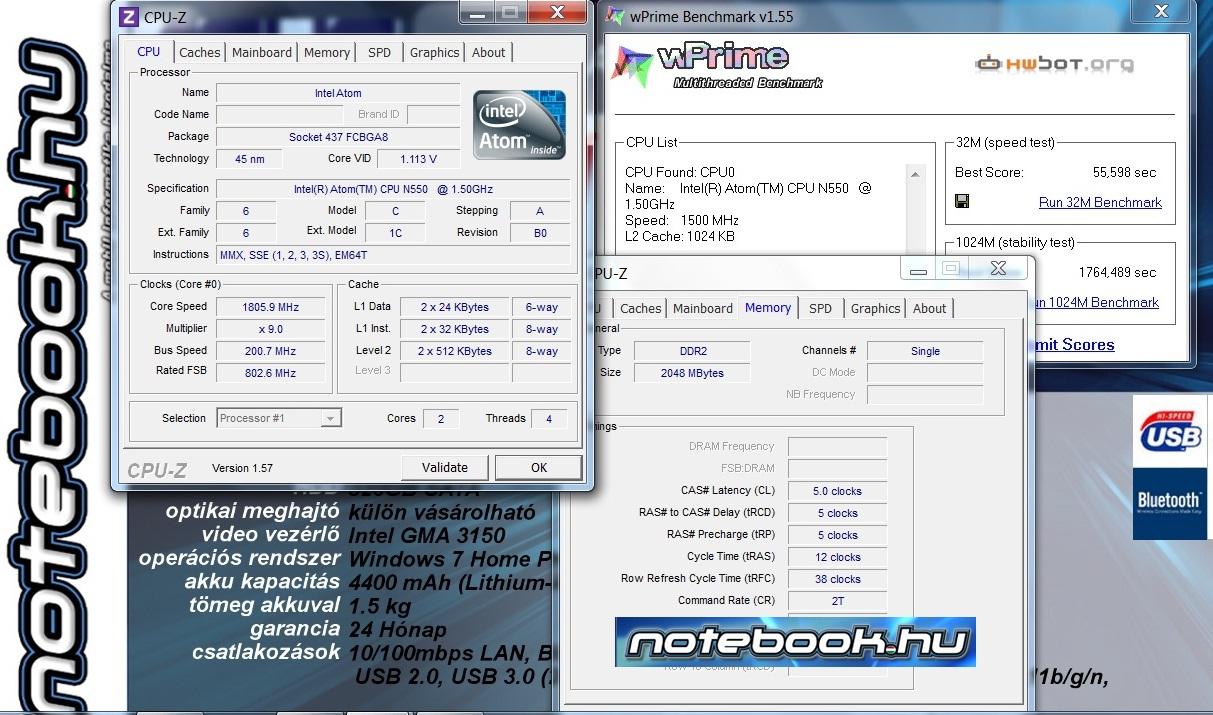
Task: Click the Rated FSB value 802.6 MHz
Action: (270, 373)
